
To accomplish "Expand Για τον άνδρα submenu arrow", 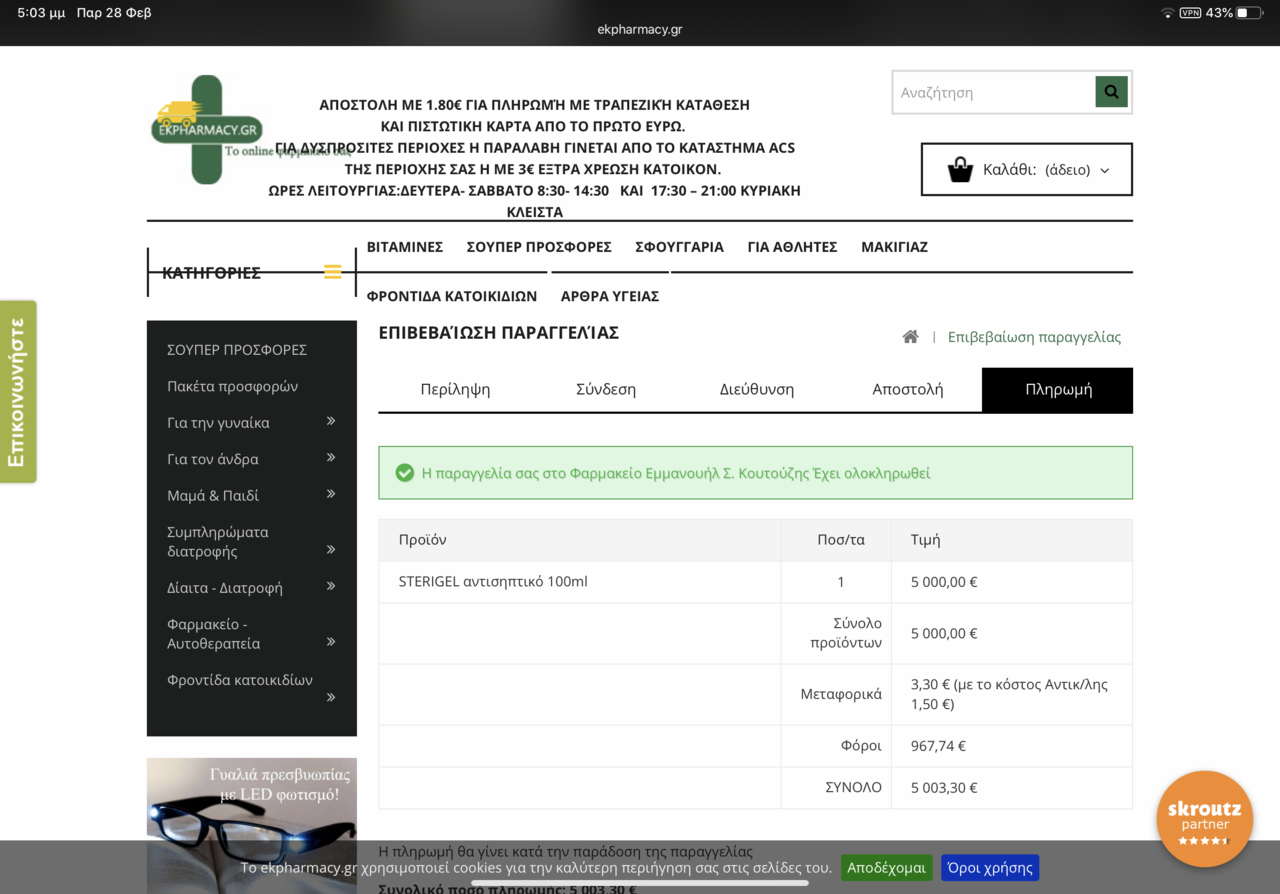I will 331,458.
